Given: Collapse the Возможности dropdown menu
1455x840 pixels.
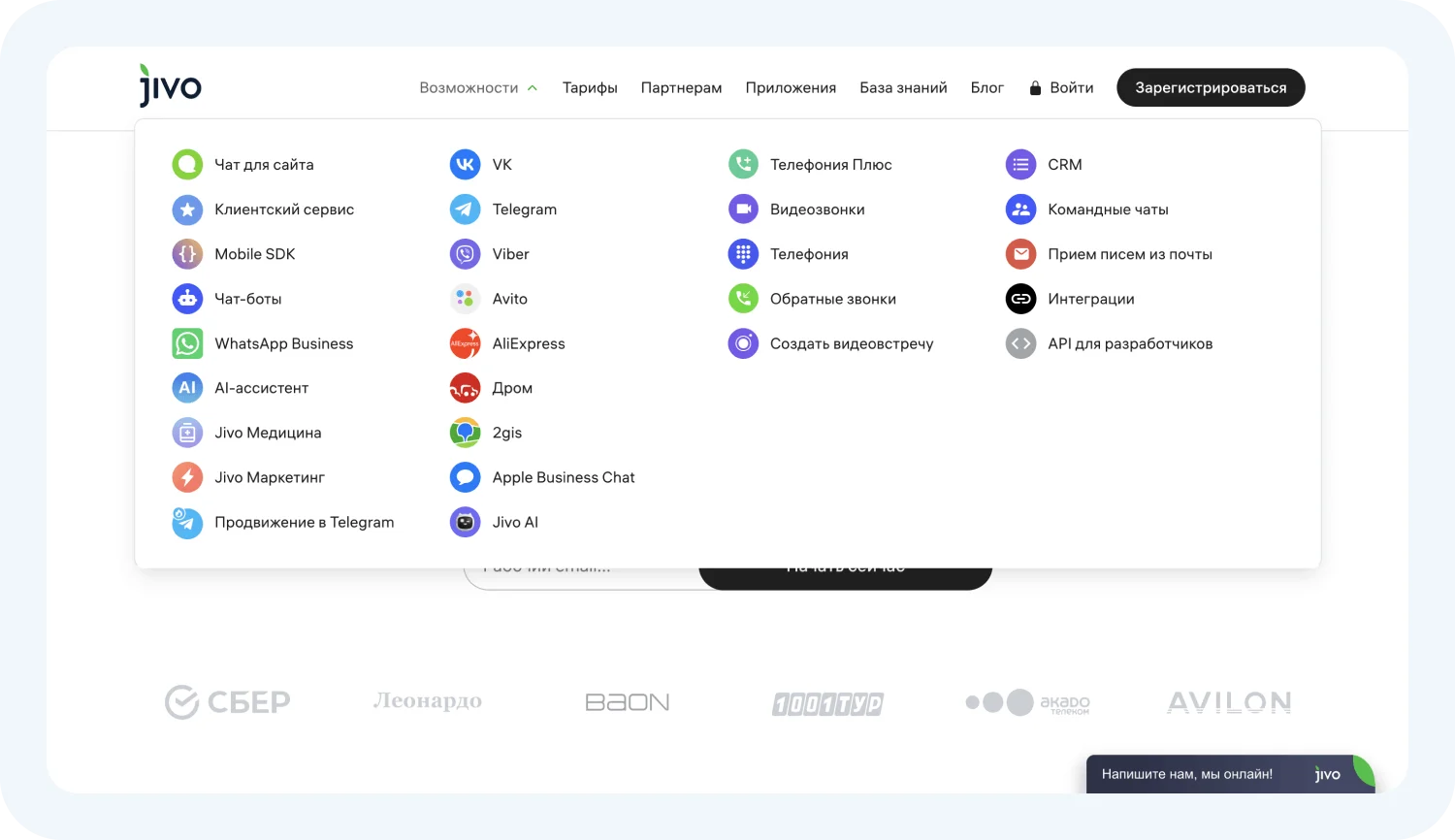Looking at the screenshot, I should point(478,88).
